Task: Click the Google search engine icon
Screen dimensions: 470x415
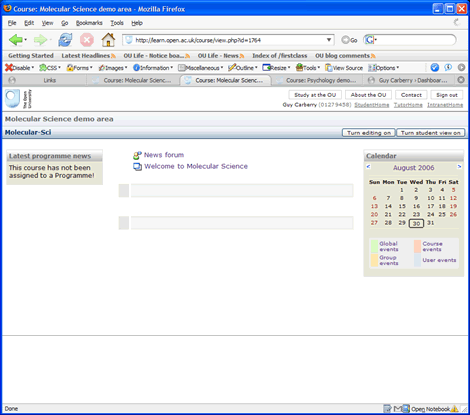Action: [369, 40]
